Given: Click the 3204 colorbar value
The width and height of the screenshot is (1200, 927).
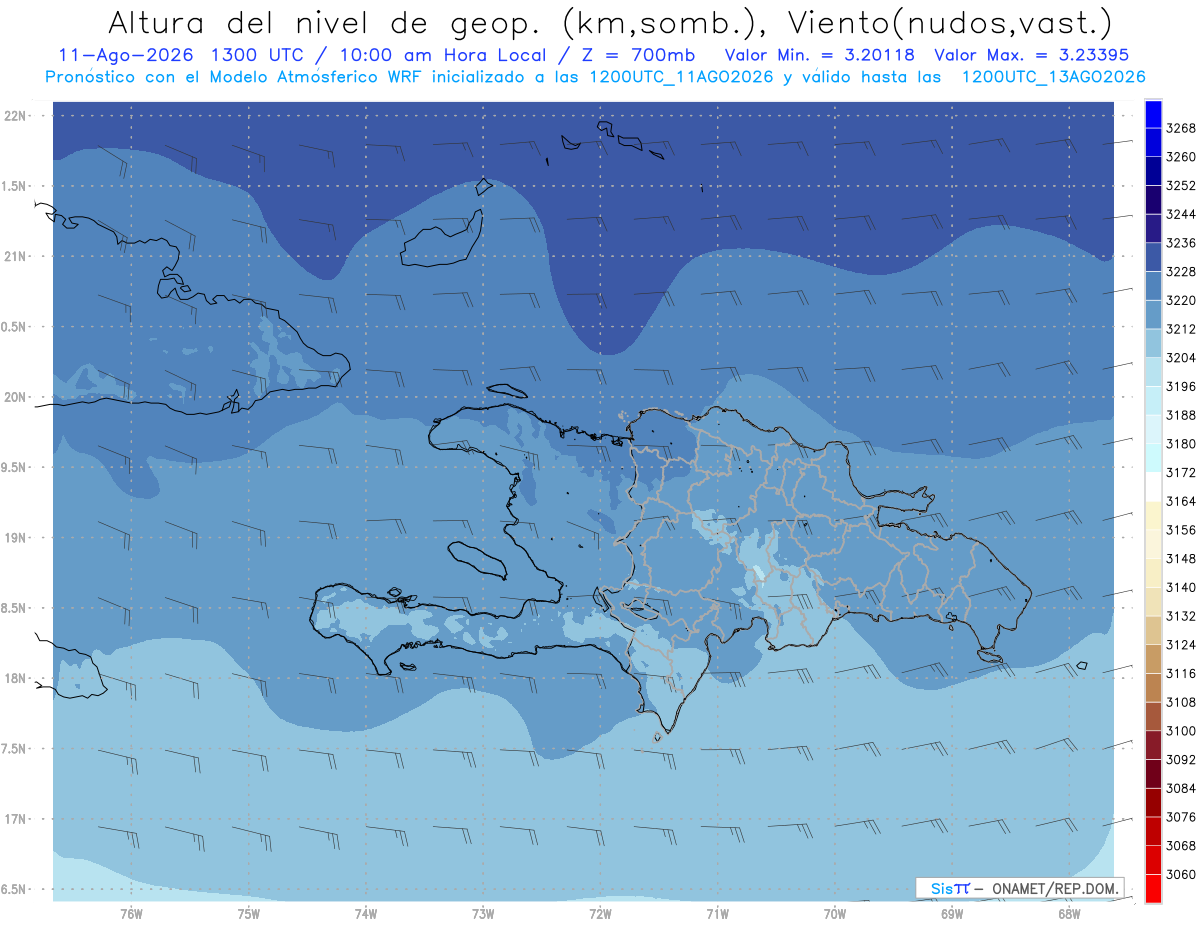Looking at the screenshot, I should click(1181, 358).
